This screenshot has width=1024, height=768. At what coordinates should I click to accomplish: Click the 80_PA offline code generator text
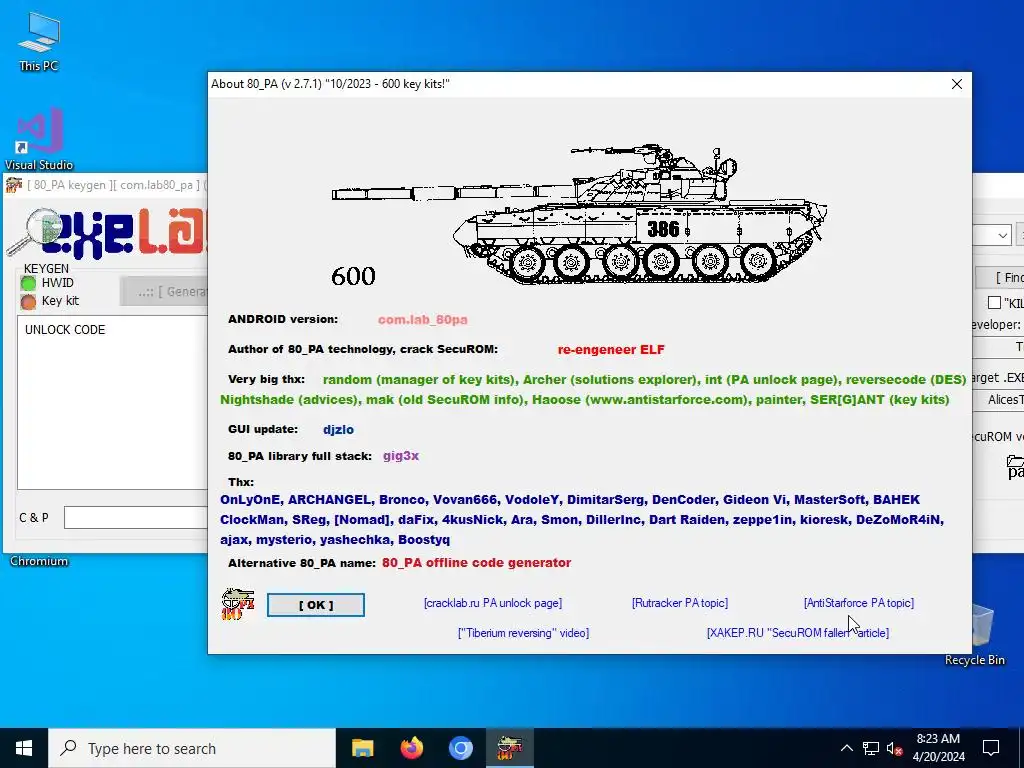point(476,563)
